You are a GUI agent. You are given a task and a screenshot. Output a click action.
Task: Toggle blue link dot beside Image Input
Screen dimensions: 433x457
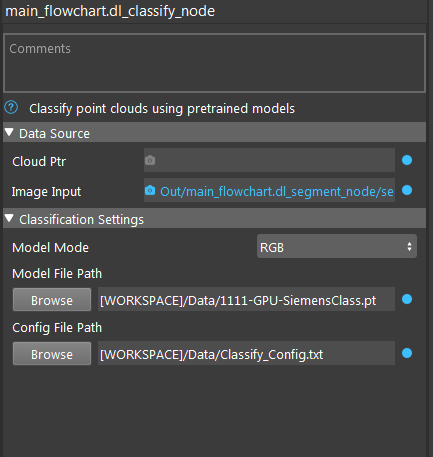(407, 190)
